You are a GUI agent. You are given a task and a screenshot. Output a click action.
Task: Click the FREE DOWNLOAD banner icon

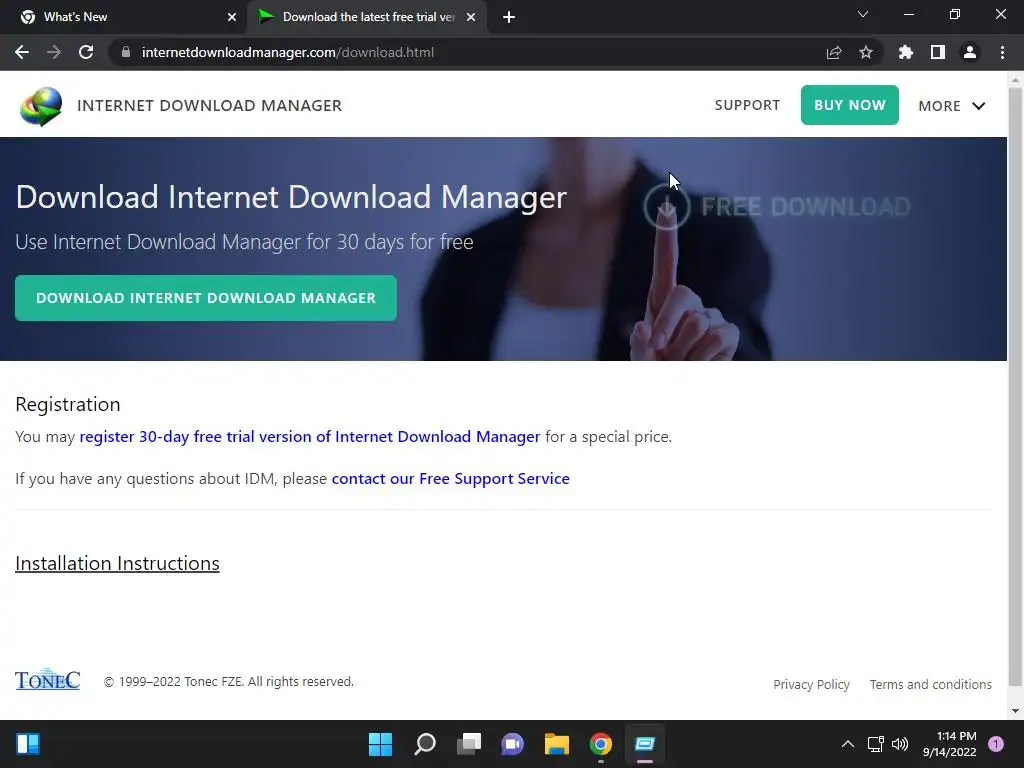click(x=666, y=206)
